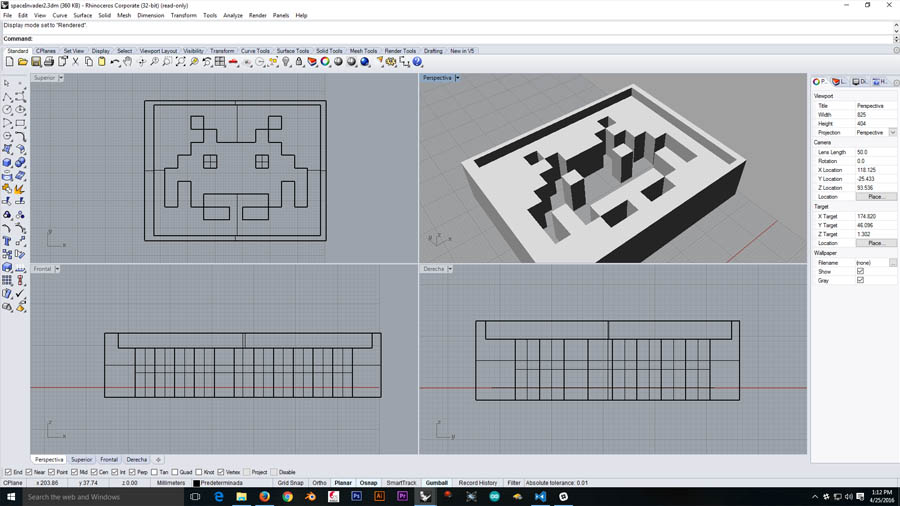The width and height of the screenshot is (900, 506).
Task: Toggle the Wallpaper Gray checkbox
Action: point(860,281)
